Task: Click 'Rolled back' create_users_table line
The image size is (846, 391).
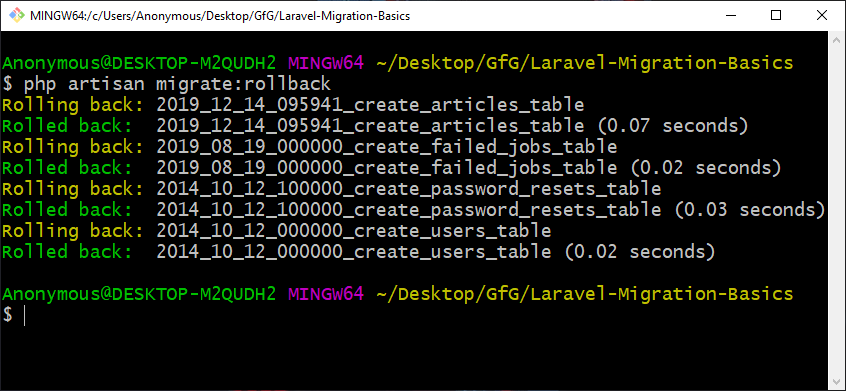Action: click(x=359, y=252)
